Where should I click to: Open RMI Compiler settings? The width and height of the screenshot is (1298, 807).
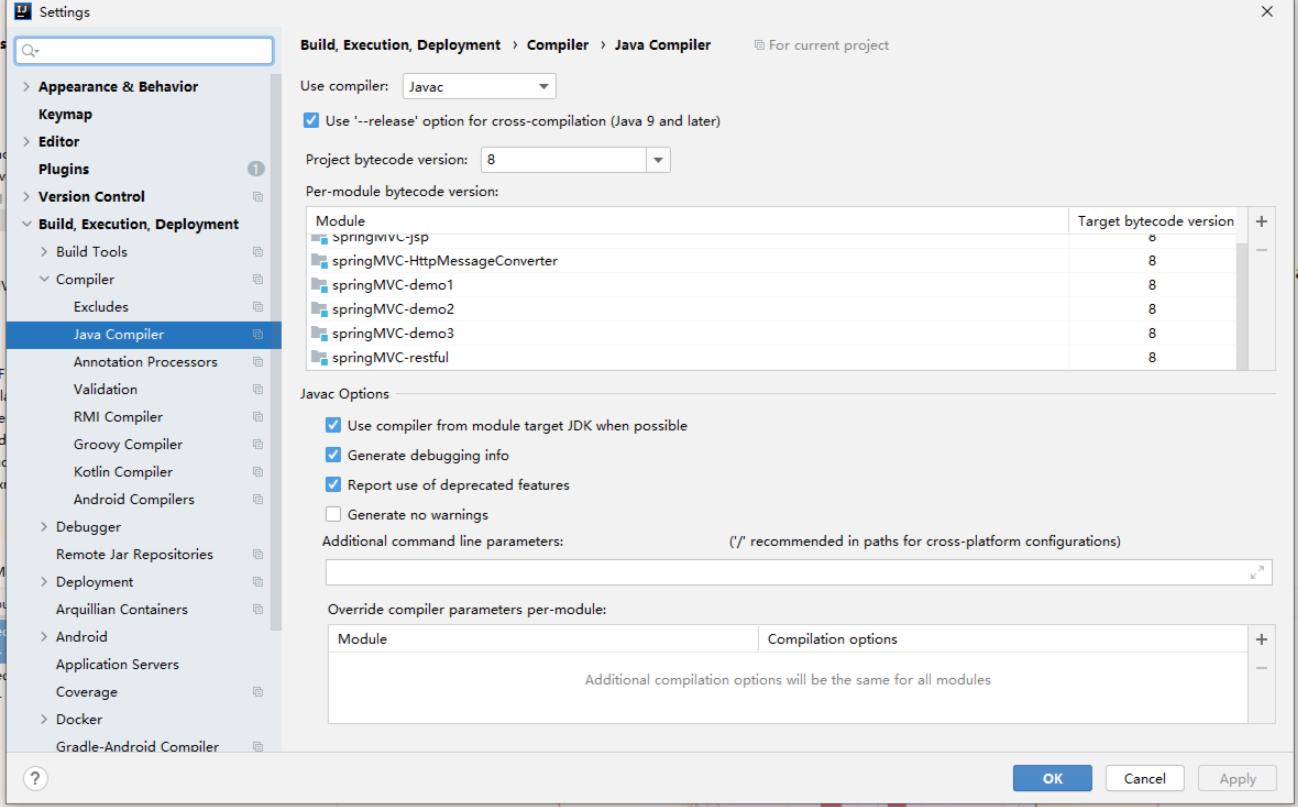click(x=118, y=417)
